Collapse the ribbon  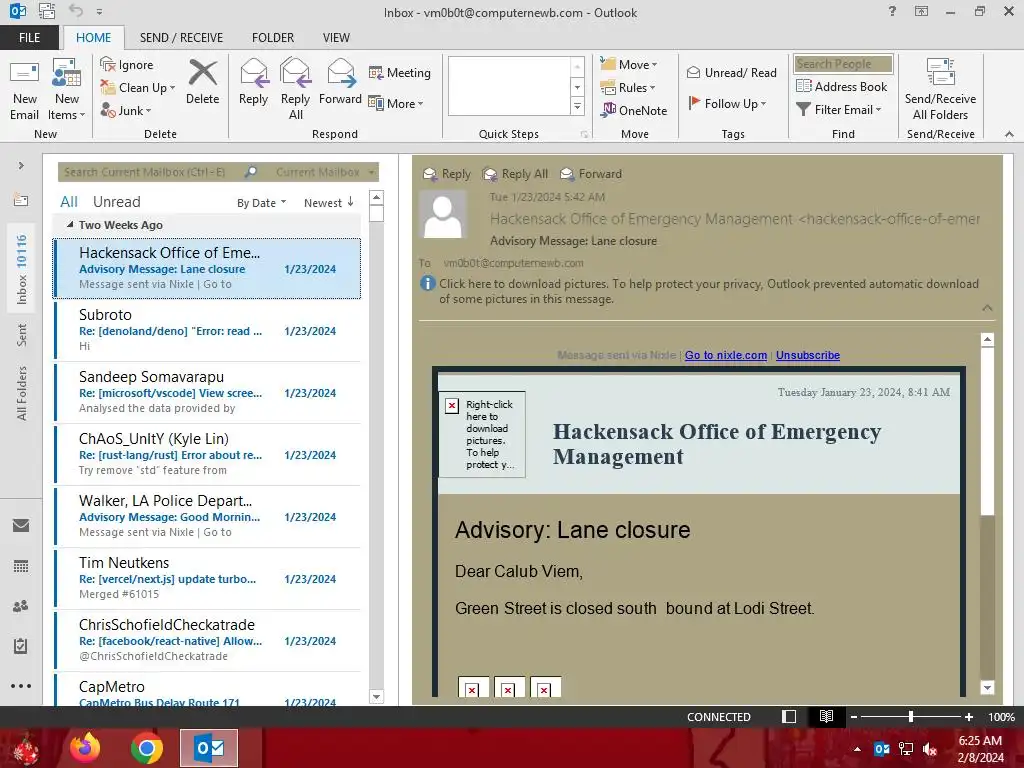tap(1009, 134)
